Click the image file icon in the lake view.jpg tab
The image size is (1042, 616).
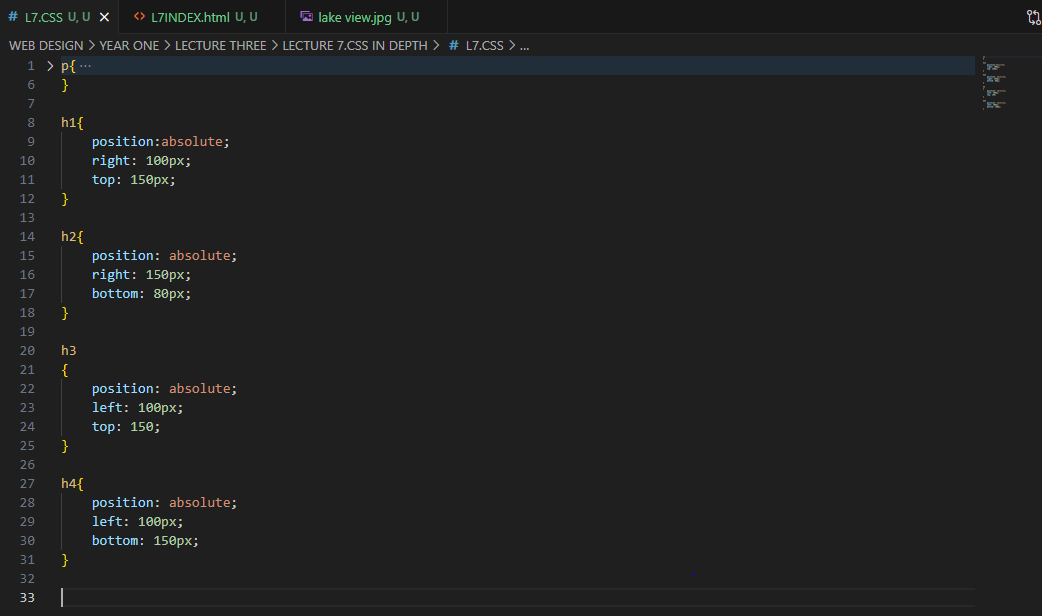coord(306,17)
